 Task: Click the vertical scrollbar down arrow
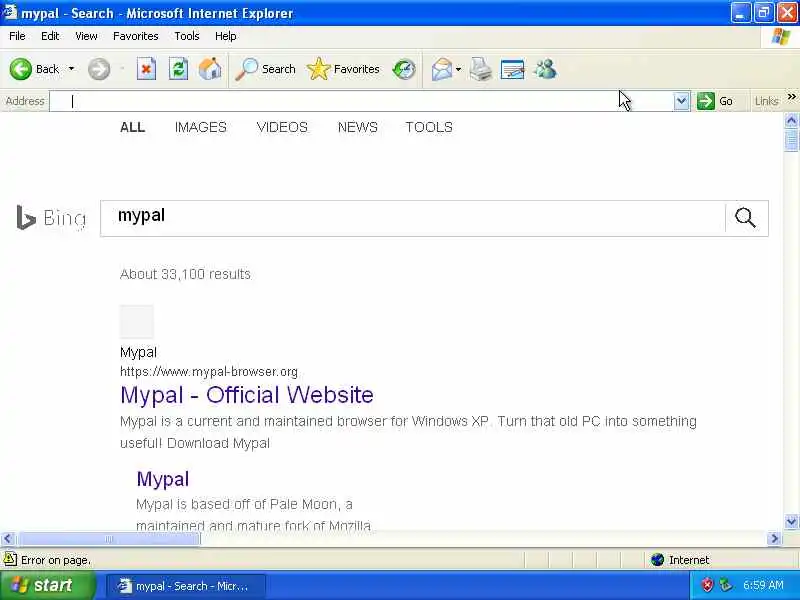pos(791,522)
